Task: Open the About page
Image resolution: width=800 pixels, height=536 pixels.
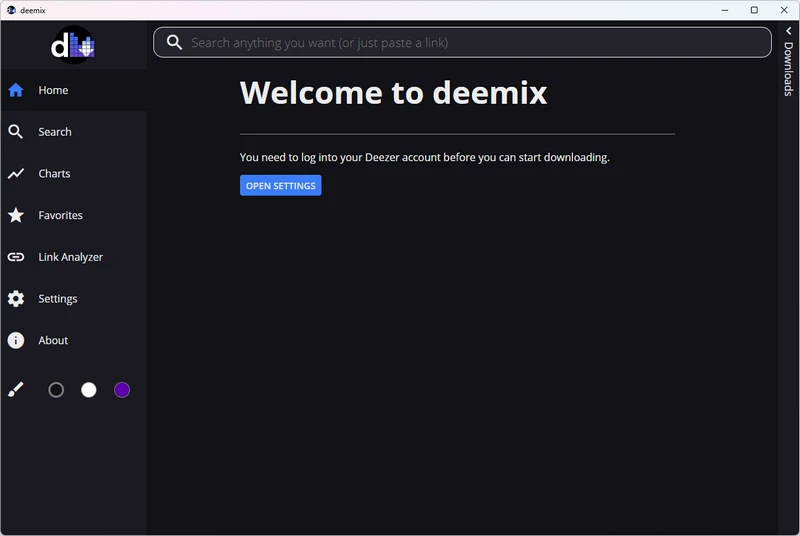Action: [74, 340]
